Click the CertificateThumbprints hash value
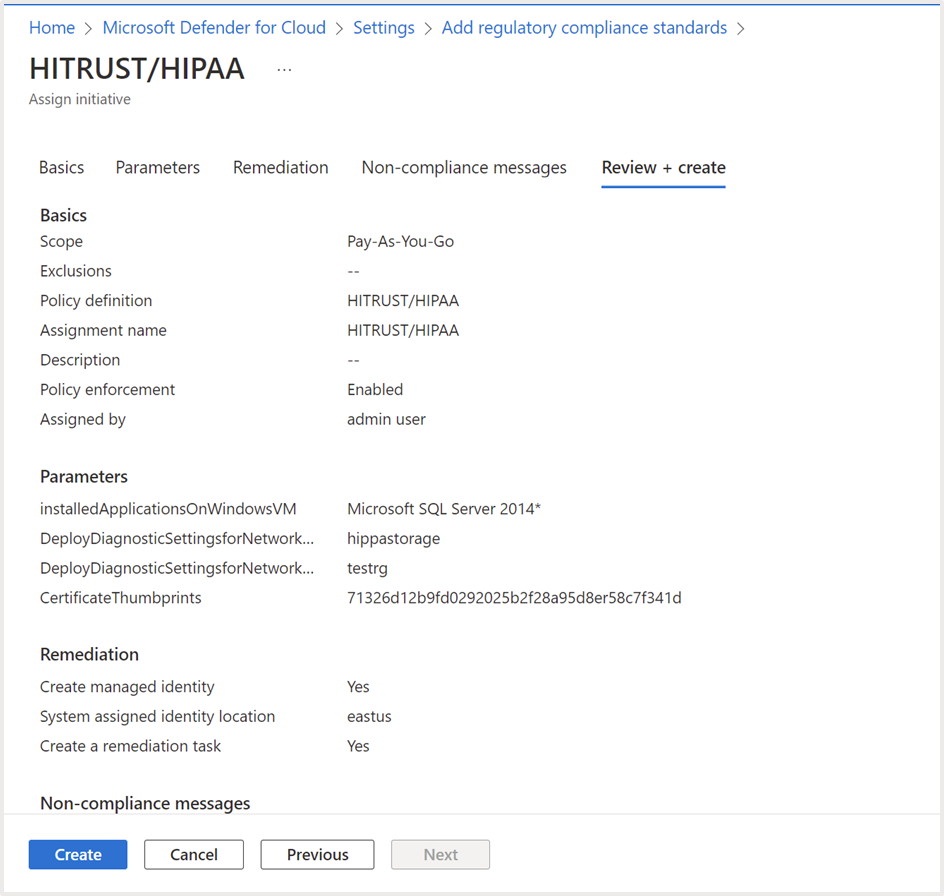944x896 pixels. click(x=514, y=598)
